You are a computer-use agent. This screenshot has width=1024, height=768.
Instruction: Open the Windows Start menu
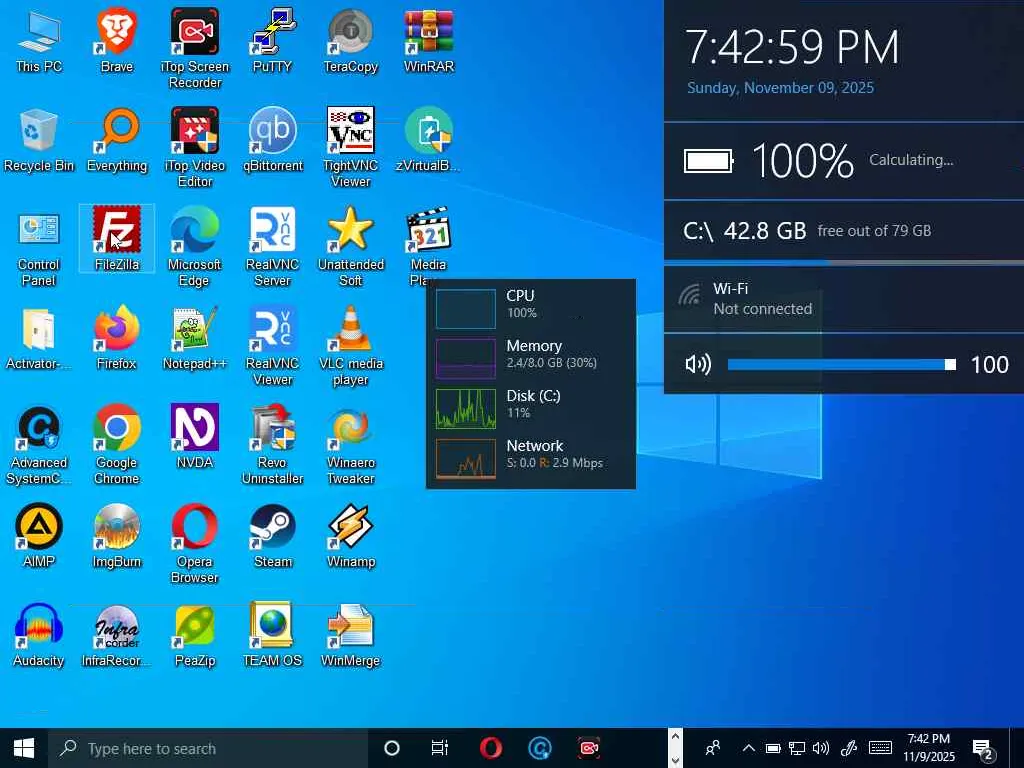click(24, 748)
